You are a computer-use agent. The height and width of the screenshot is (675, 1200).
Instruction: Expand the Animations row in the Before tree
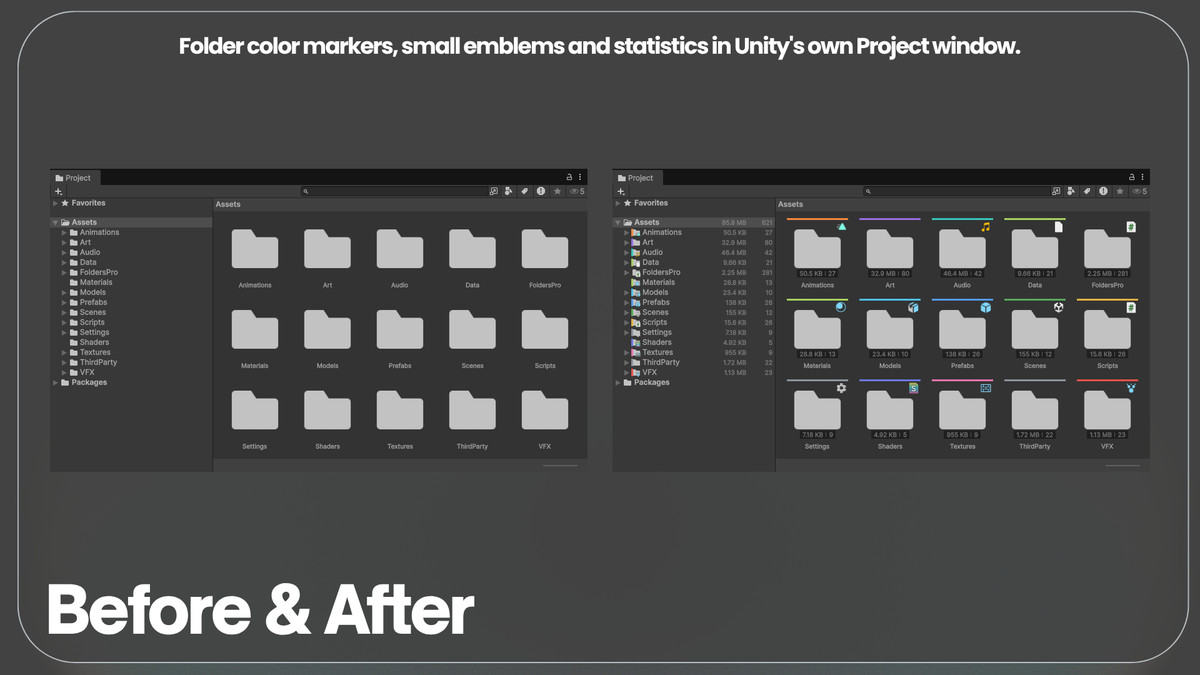coord(65,232)
